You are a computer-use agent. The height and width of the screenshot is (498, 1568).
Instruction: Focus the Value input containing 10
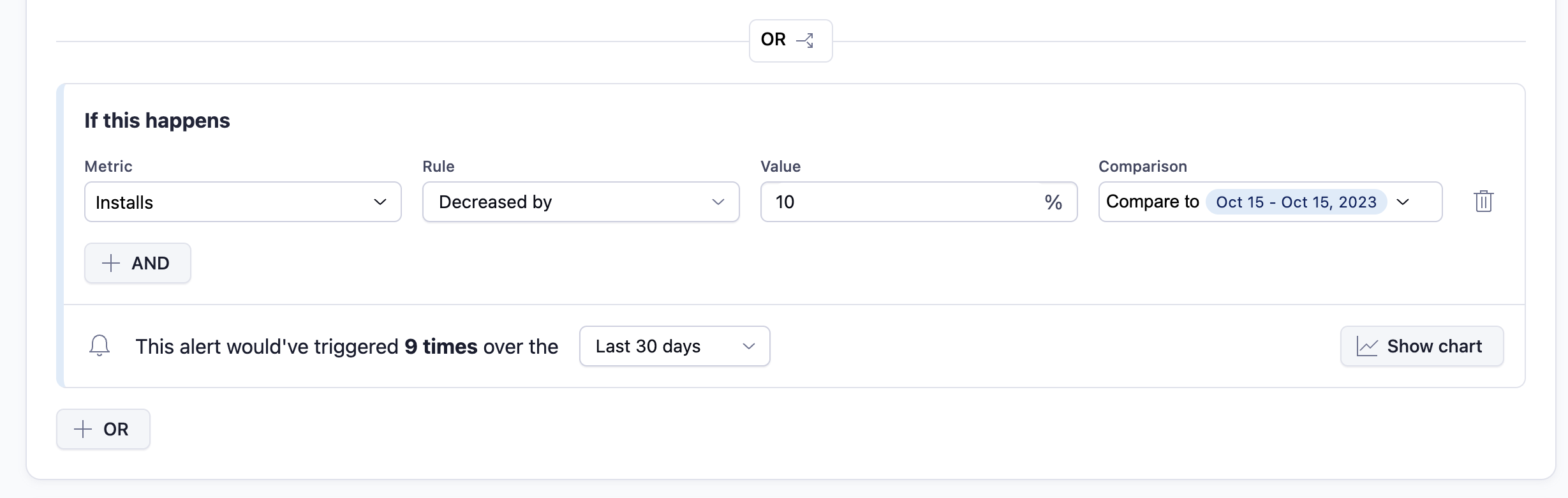point(893,202)
